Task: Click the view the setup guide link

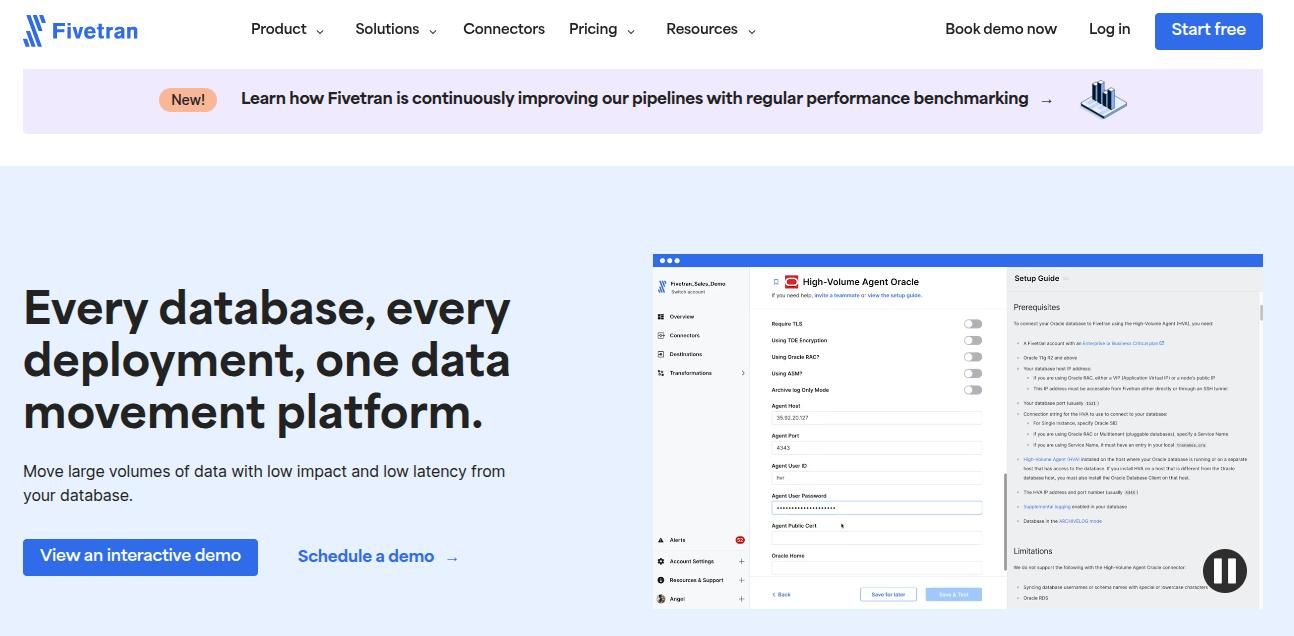Action: 894,296
